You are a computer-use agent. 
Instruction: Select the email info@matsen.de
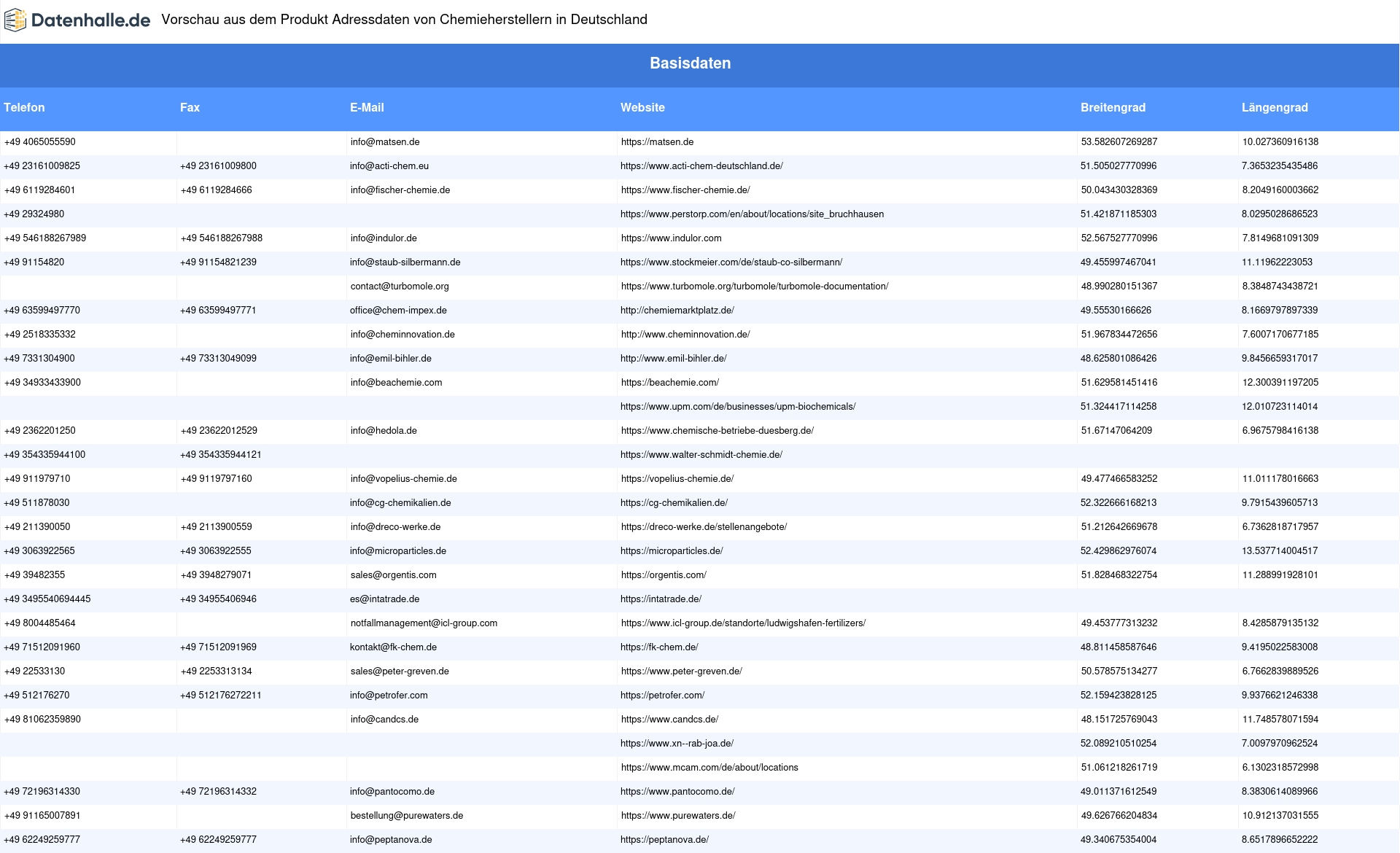pos(385,142)
